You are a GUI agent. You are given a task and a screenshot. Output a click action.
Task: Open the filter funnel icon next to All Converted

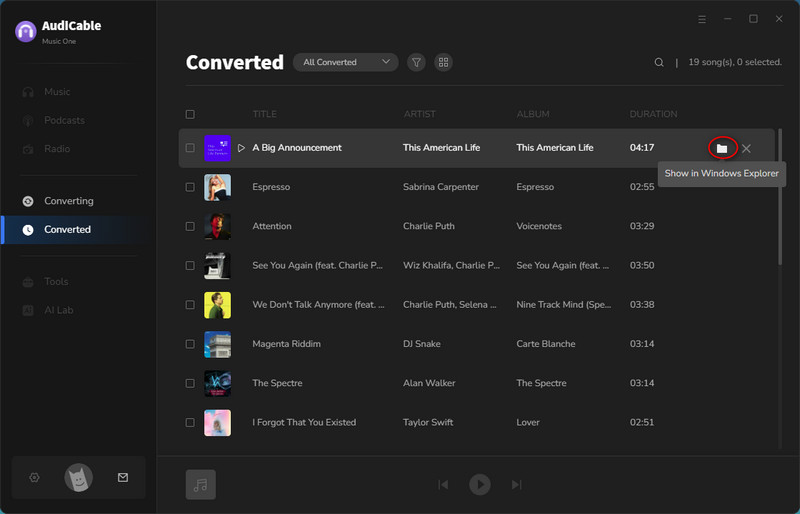pos(416,62)
